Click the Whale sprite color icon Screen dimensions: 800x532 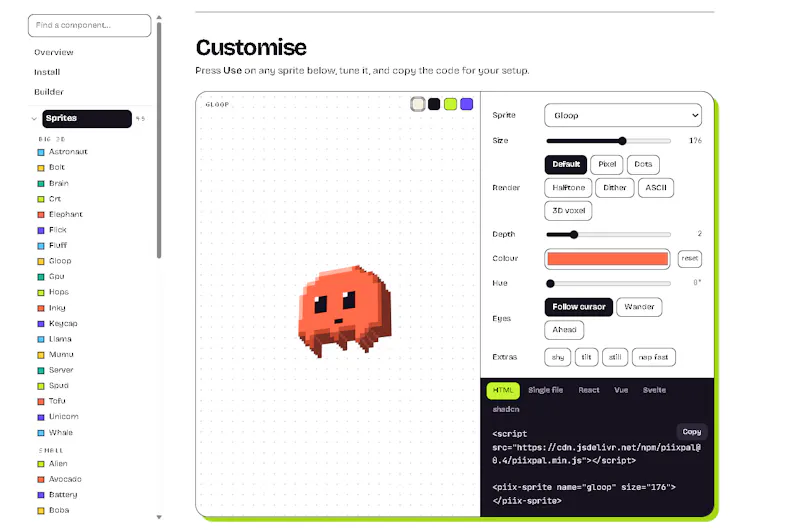pyautogui.click(x=41, y=433)
